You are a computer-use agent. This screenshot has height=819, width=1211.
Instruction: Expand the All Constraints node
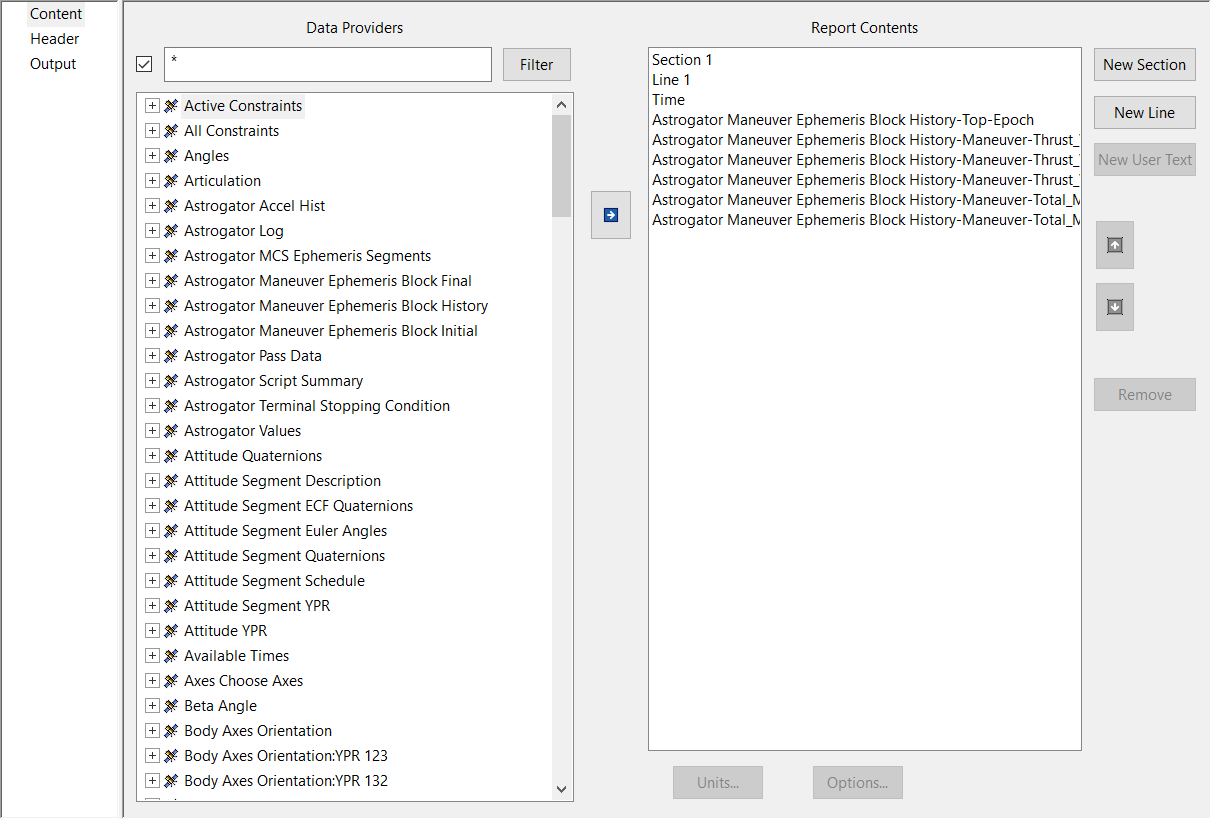(x=152, y=130)
